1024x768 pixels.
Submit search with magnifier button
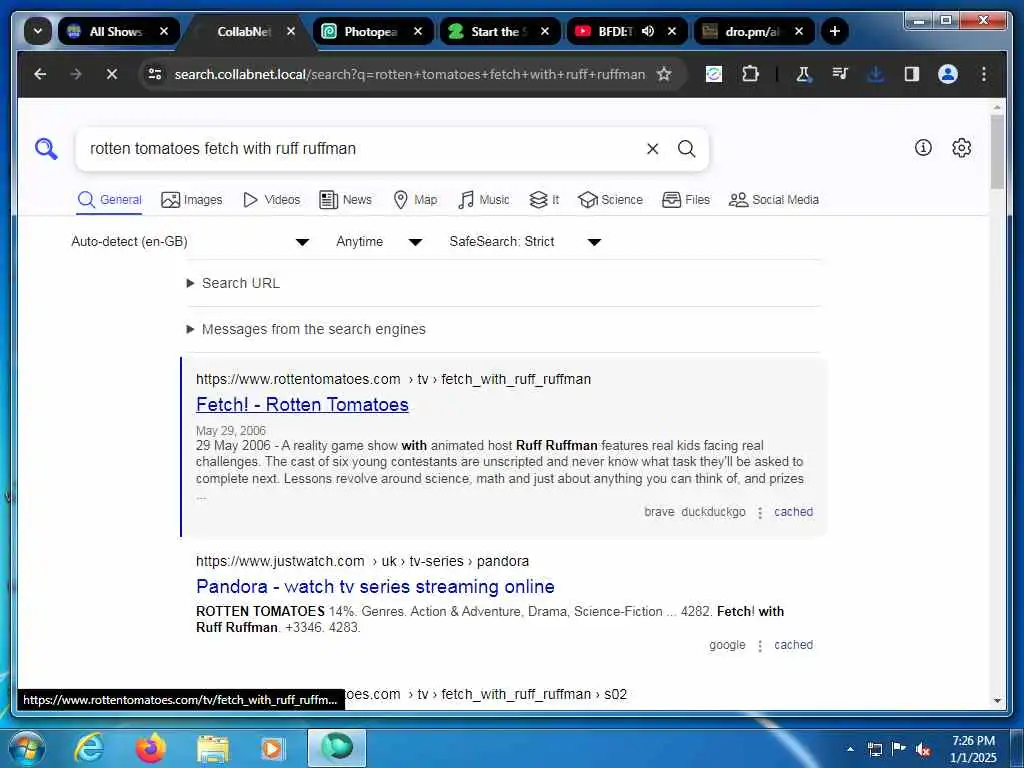point(686,149)
